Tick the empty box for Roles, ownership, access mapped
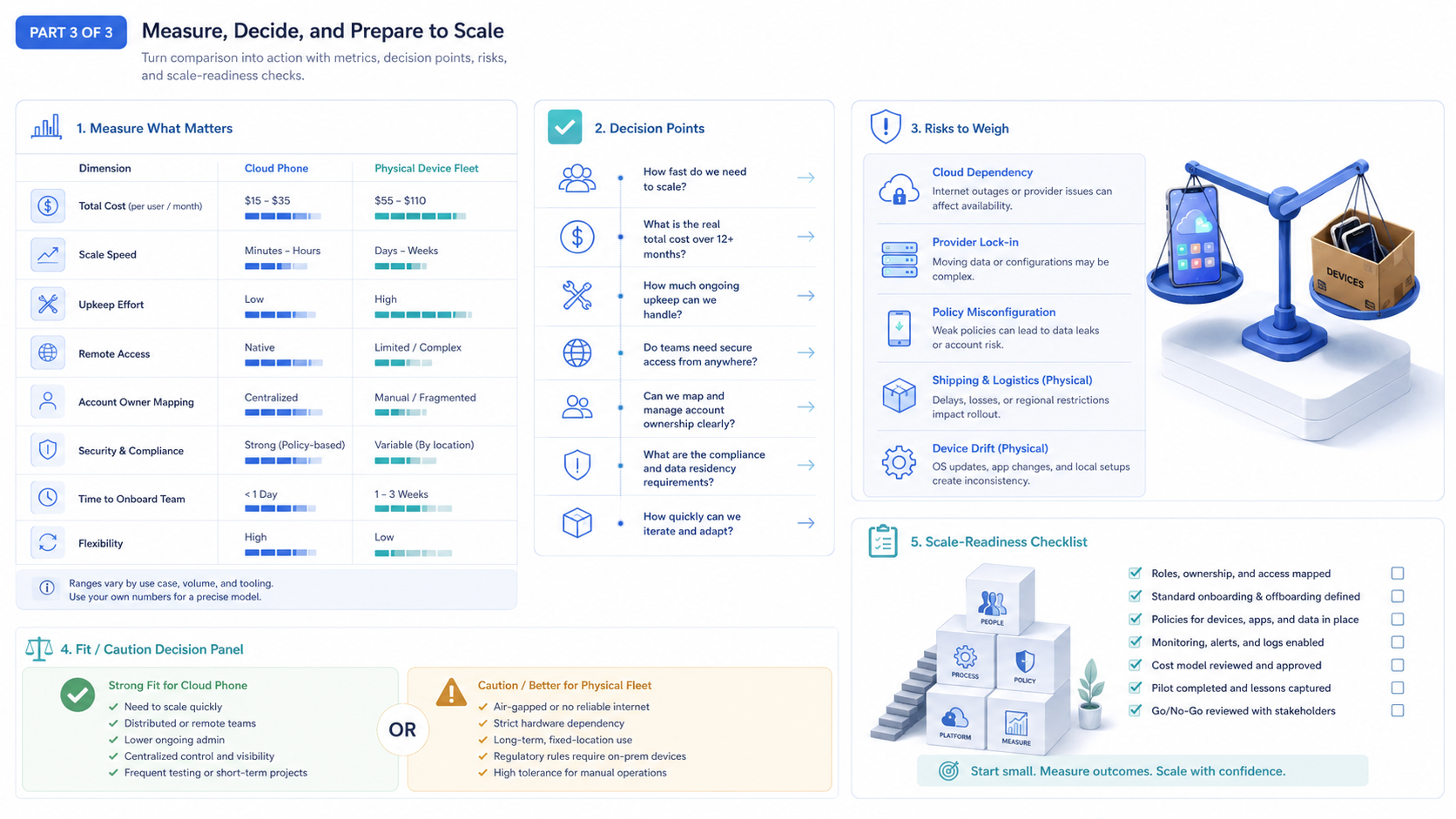 pos(1398,574)
